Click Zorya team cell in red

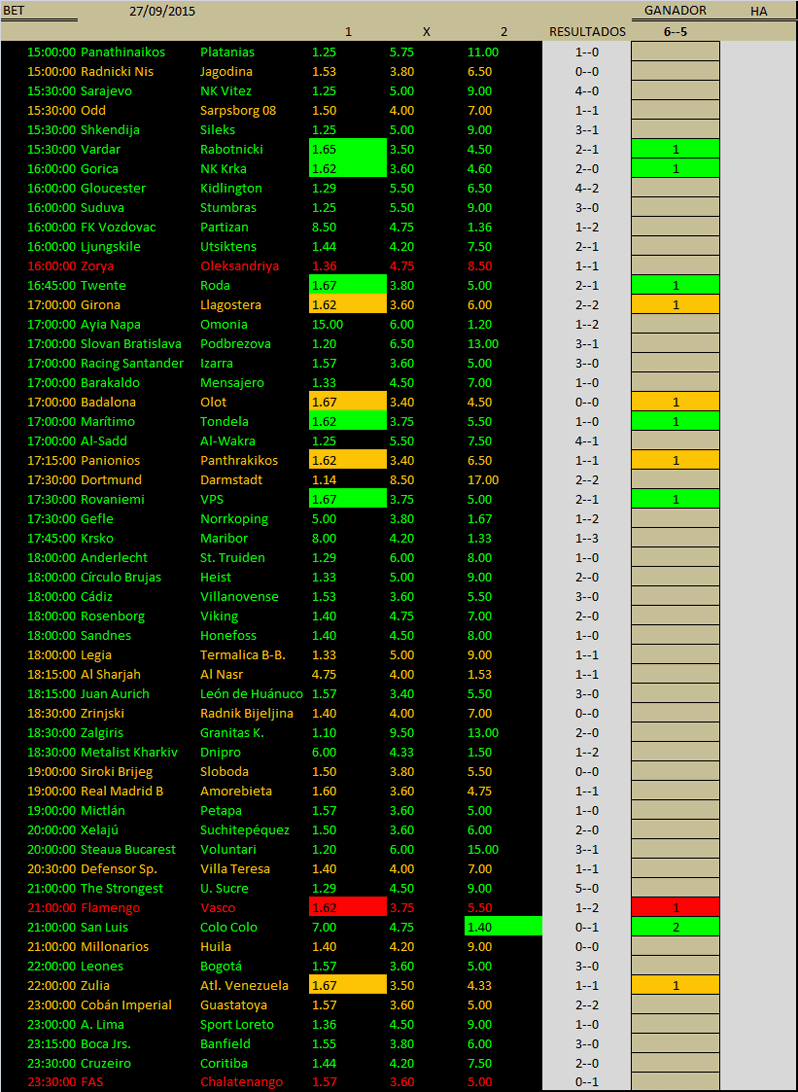click(97, 265)
